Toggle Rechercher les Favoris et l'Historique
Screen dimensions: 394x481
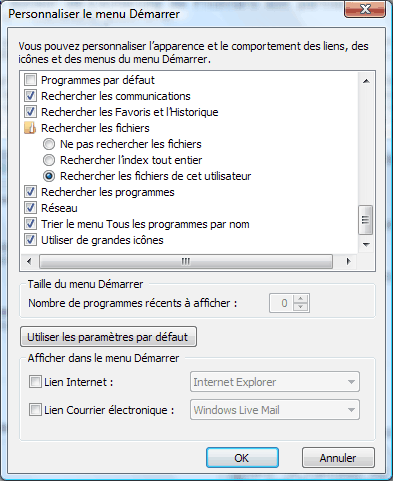click(30, 112)
